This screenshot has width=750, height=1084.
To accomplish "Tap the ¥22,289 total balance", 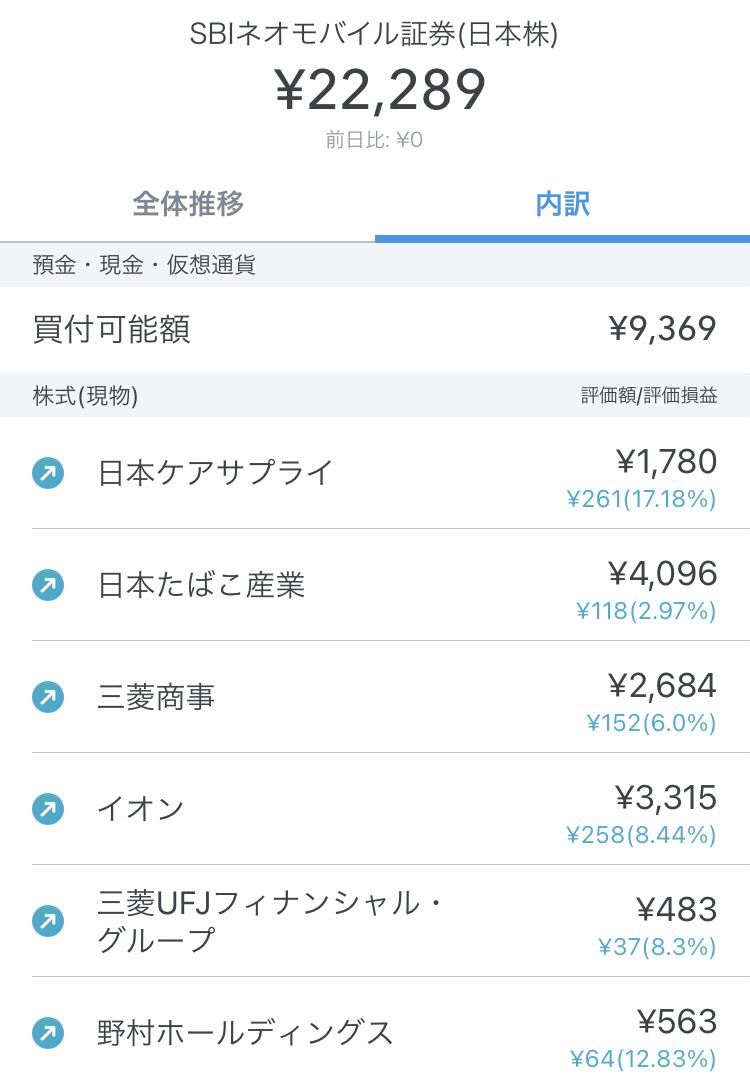I will click(x=381, y=90).
